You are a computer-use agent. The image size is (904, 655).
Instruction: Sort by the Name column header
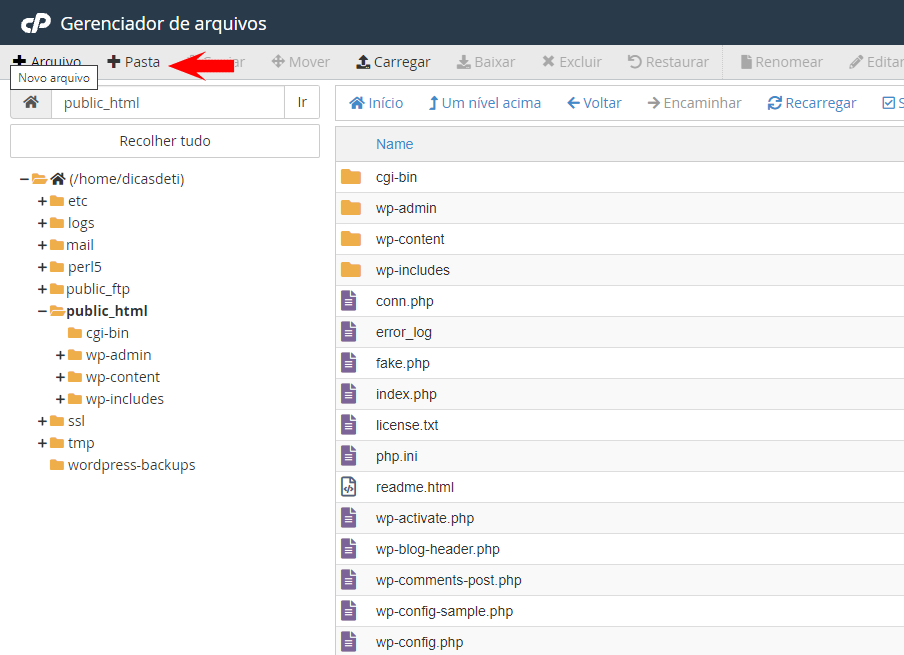(394, 144)
